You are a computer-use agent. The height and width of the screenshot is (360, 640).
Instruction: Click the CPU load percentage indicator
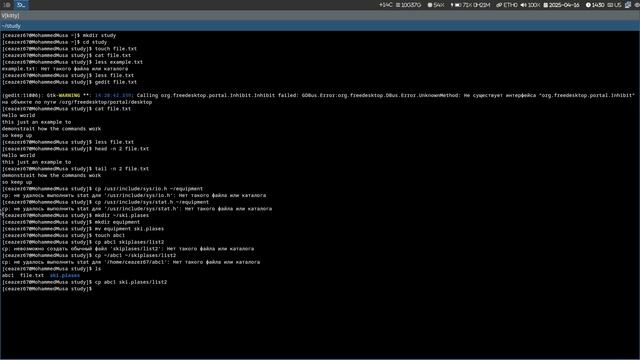pos(436,5)
